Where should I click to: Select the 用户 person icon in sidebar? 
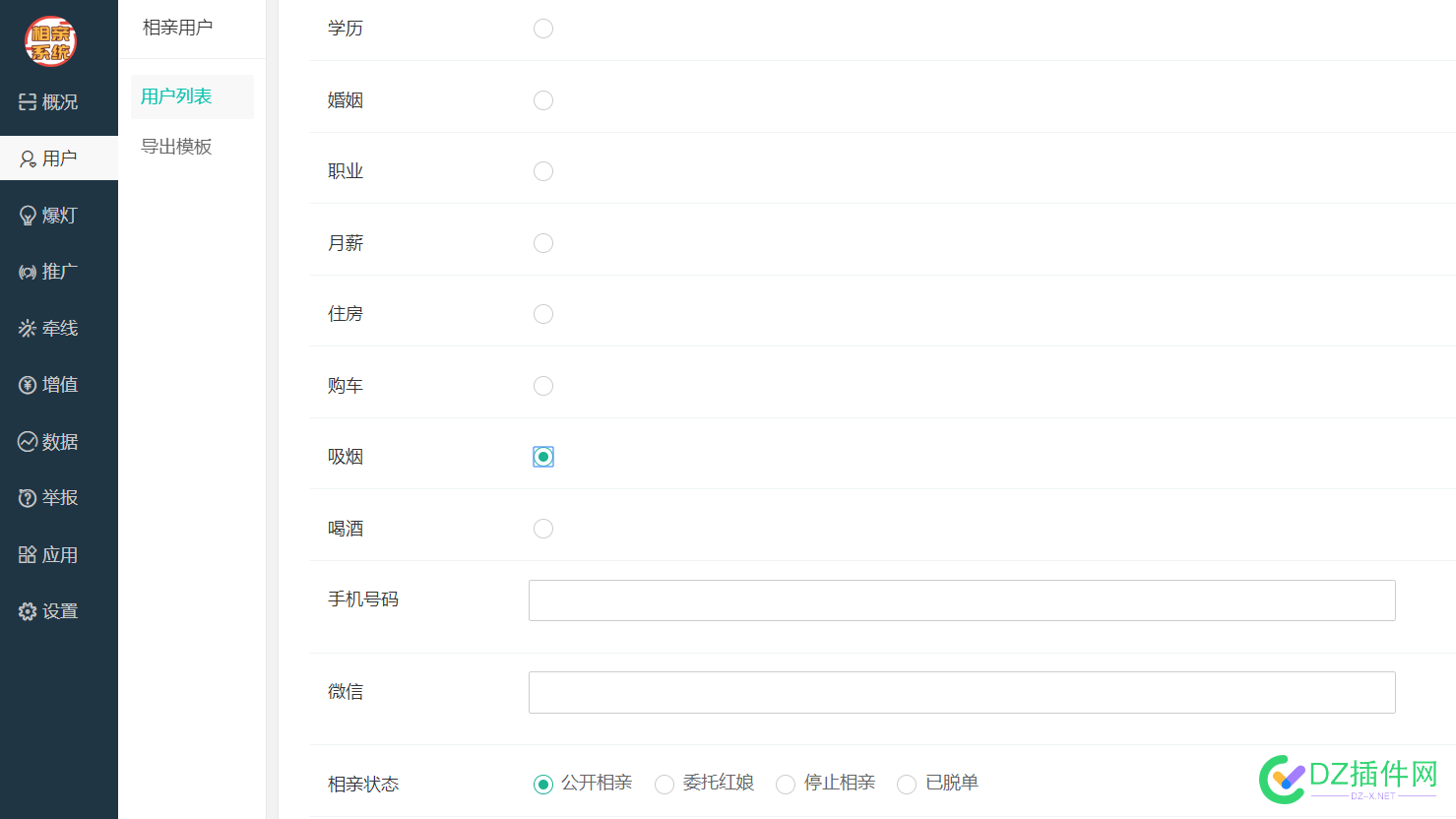(x=28, y=158)
